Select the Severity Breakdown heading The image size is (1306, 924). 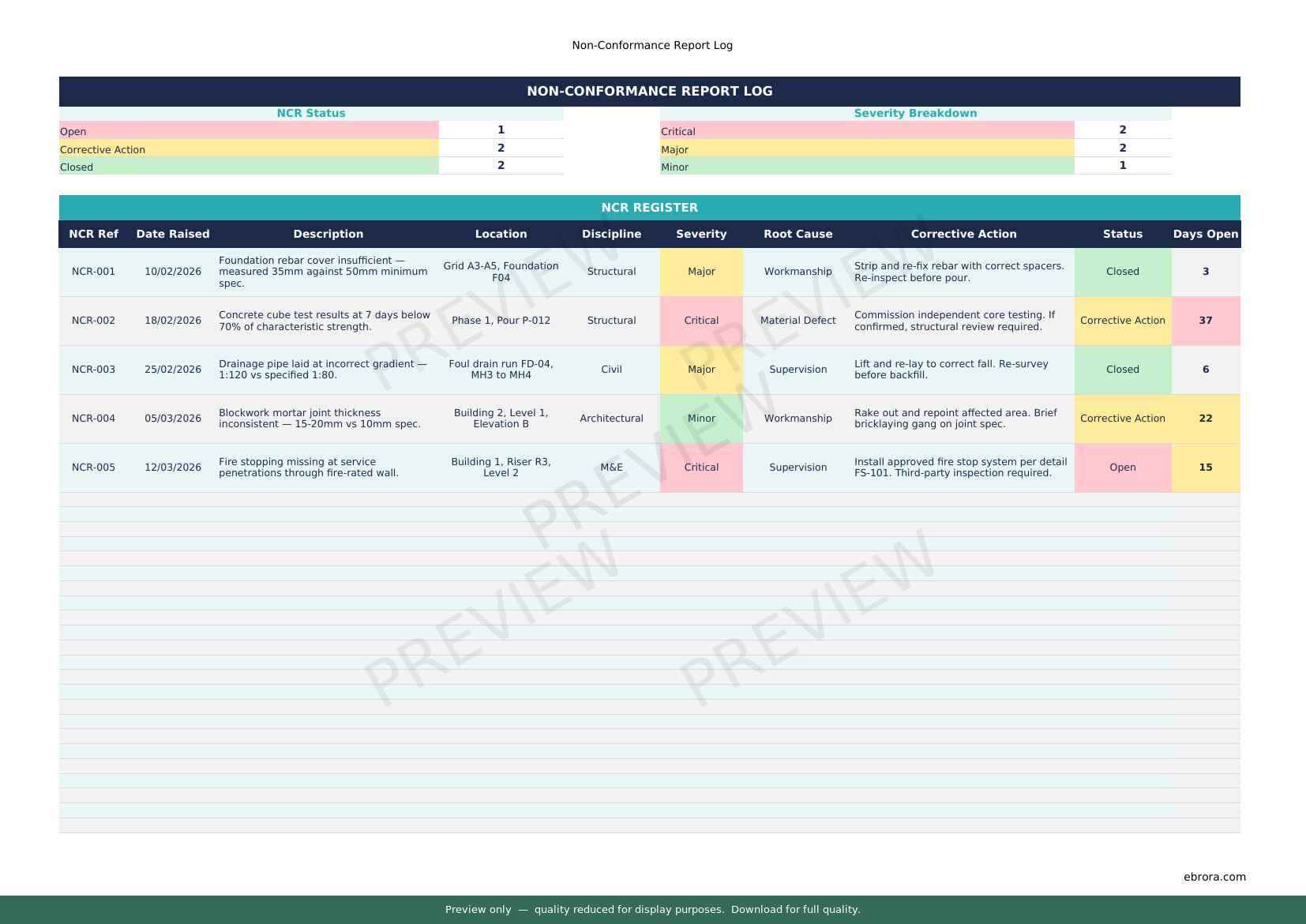[915, 113]
